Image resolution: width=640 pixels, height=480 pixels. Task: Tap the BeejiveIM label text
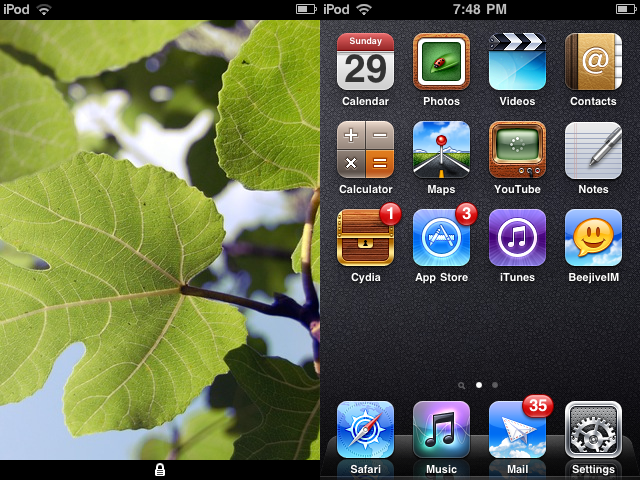[593, 278]
